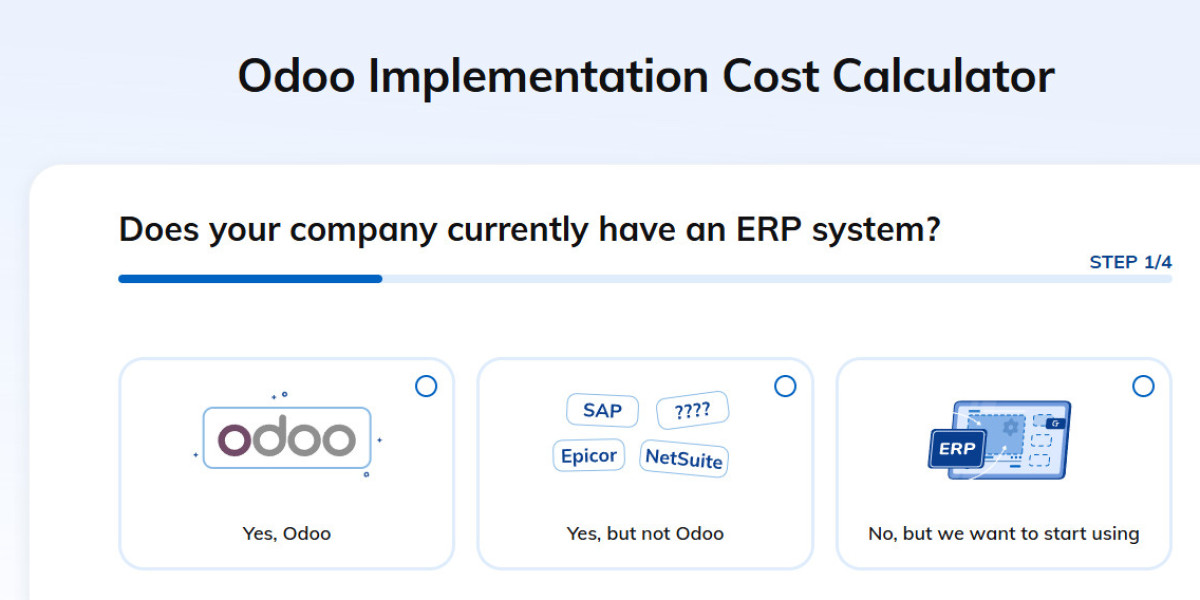
Task: Click the 'Yes, but not Odoo' label
Action: (645, 533)
